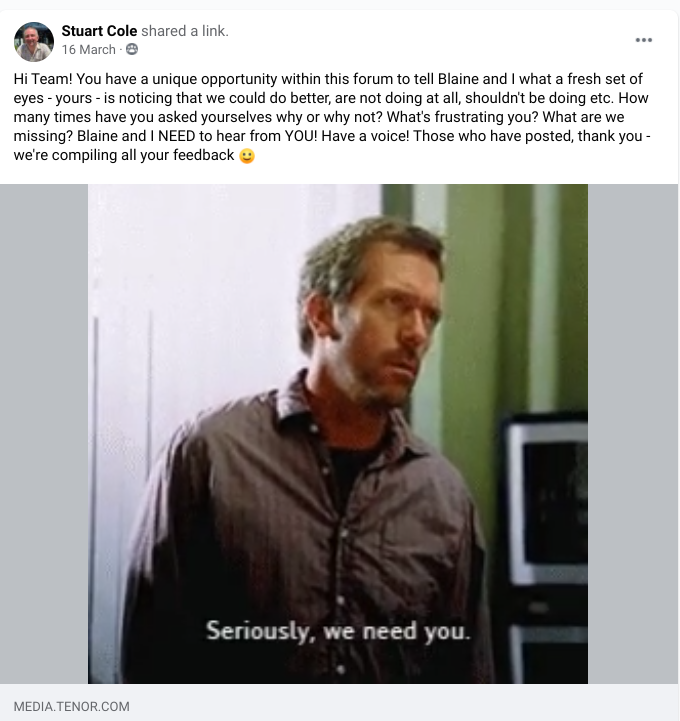The width and height of the screenshot is (680, 721).
Task: Open Stuart Cole's profile via name link
Action: click(99, 31)
